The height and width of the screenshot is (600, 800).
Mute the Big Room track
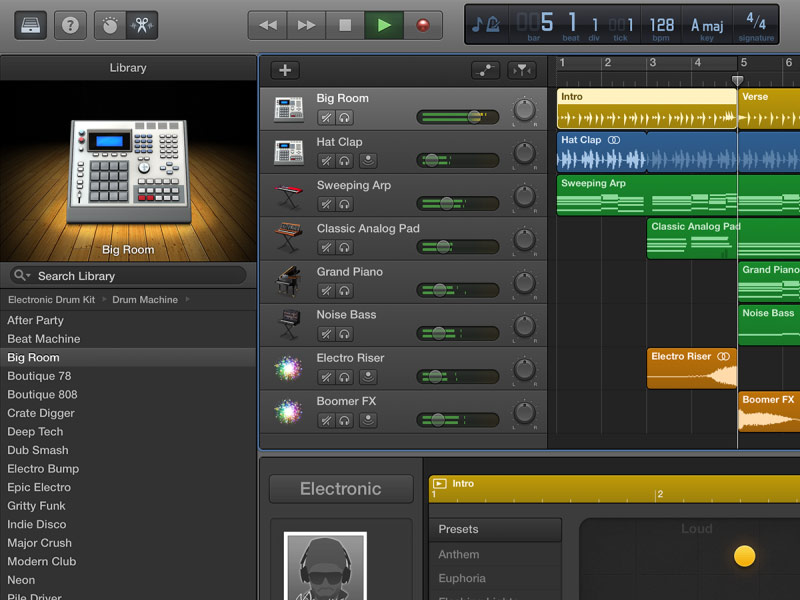coord(326,118)
